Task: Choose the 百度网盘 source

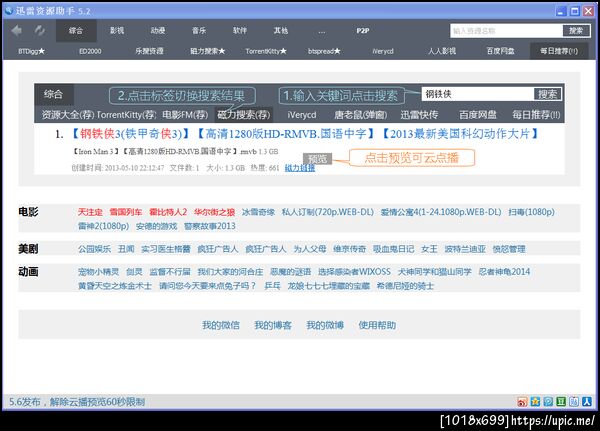Action: click(501, 51)
